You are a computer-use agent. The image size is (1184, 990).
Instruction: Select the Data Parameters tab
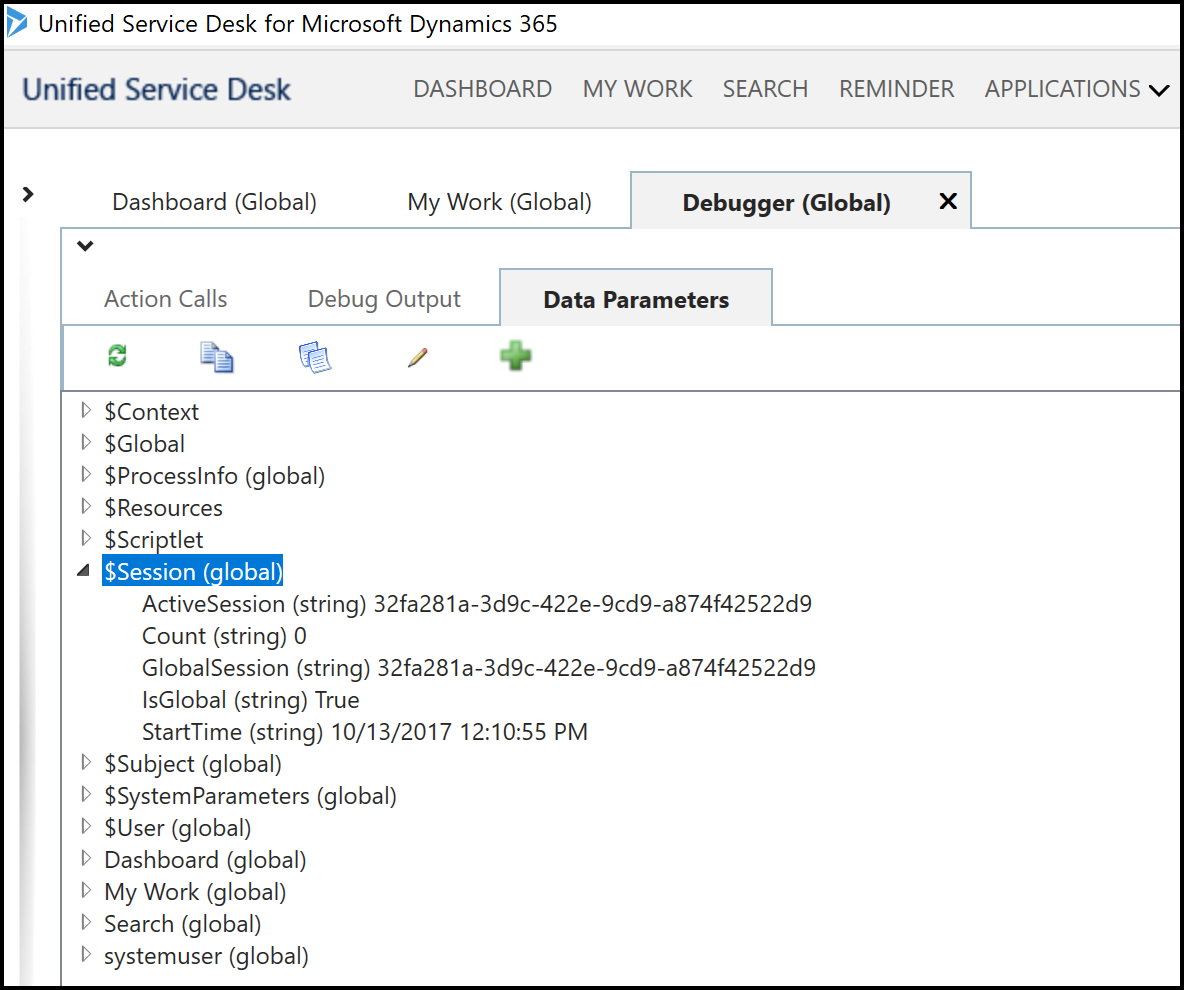click(x=636, y=300)
